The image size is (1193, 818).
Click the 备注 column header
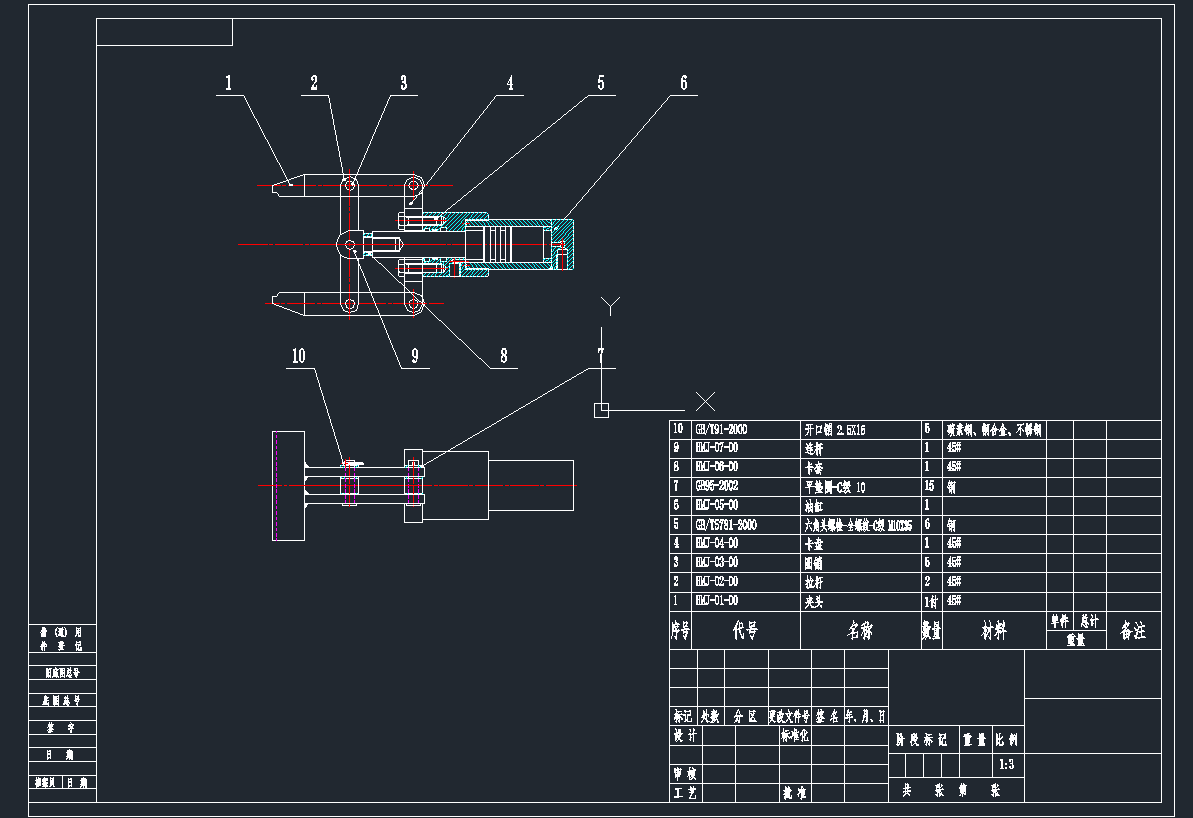(x=1134, y=631)
